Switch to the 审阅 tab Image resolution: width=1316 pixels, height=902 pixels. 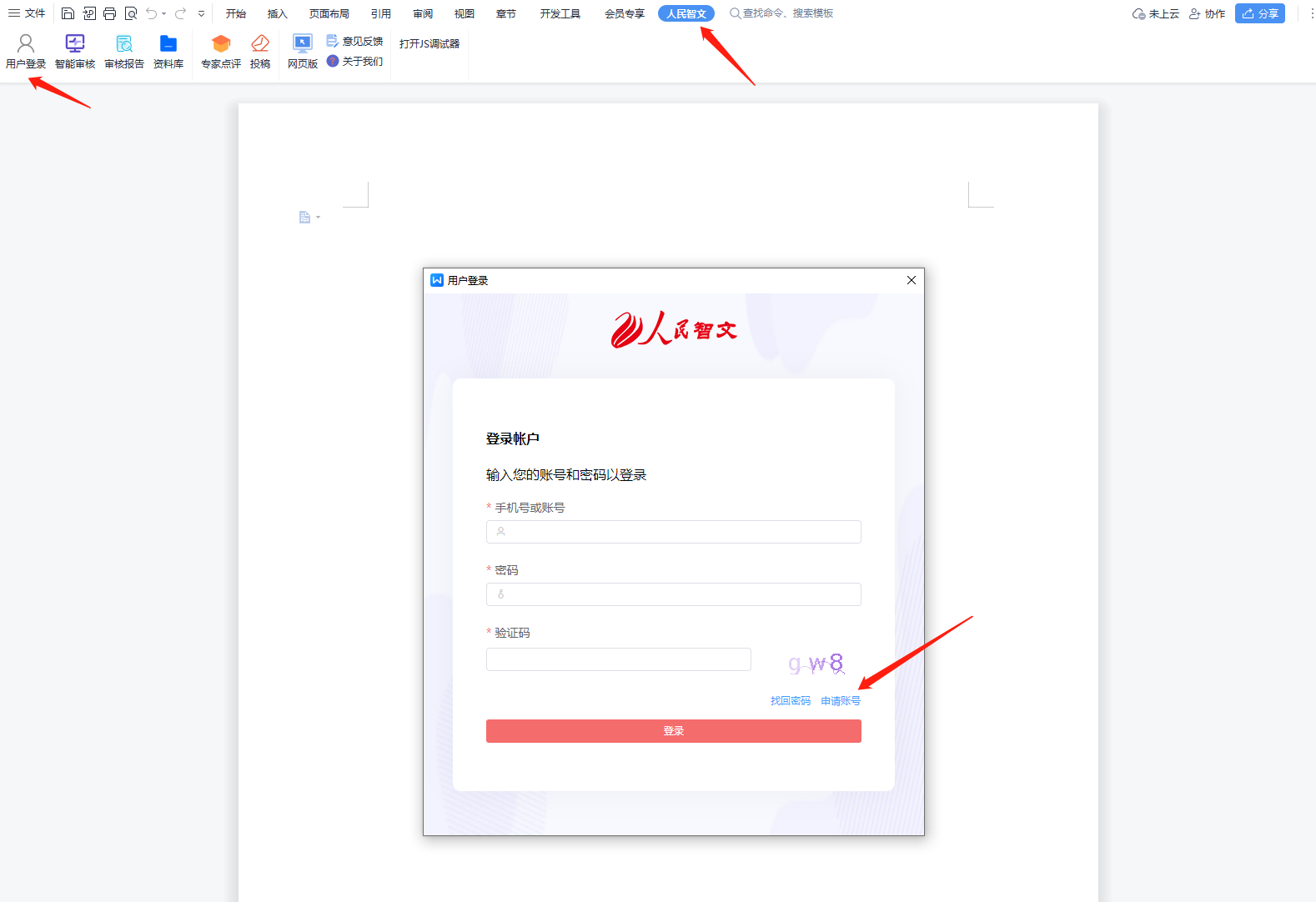tap(423, 13)
